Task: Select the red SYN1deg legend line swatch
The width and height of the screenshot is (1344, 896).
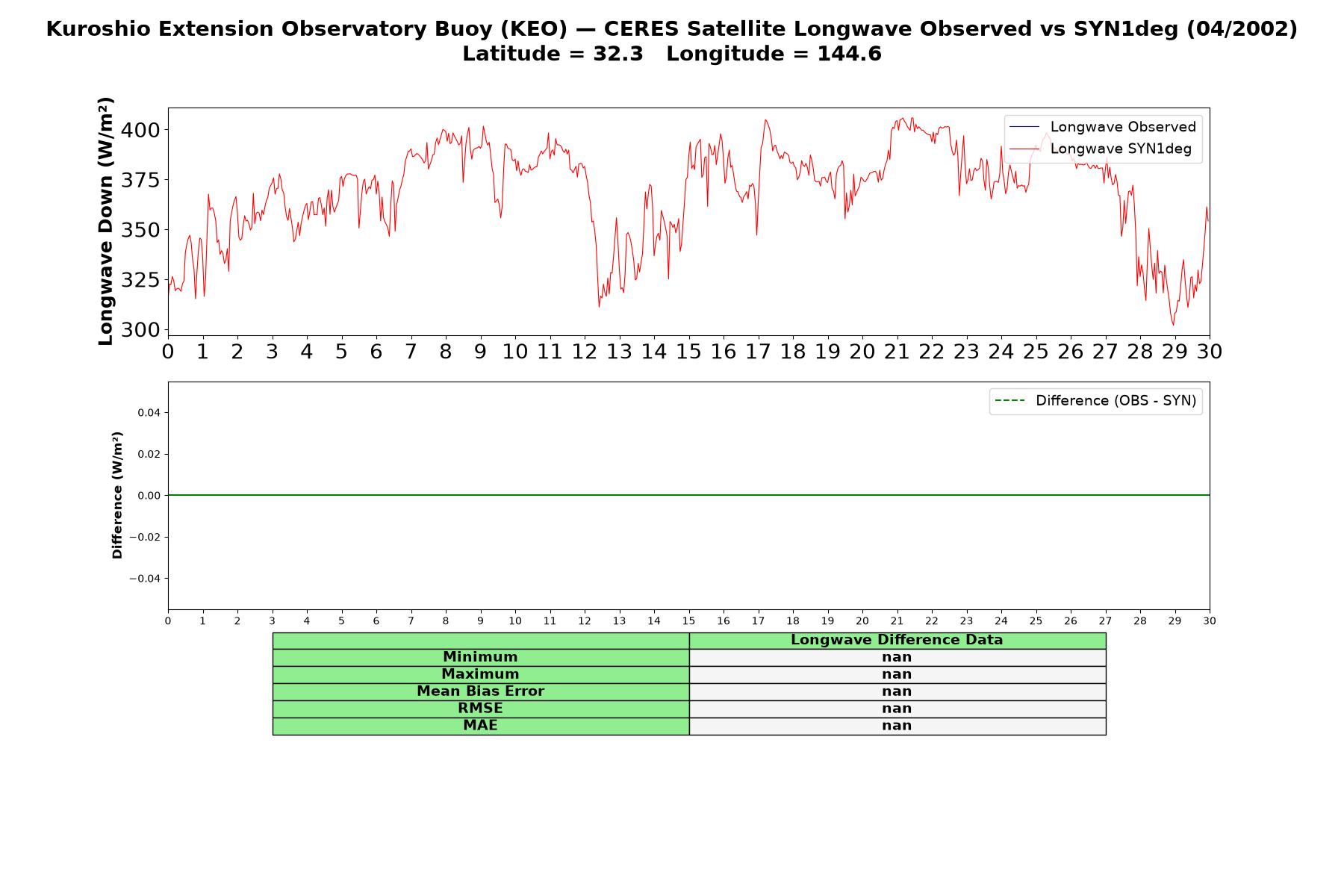Action: (1024, 149)
